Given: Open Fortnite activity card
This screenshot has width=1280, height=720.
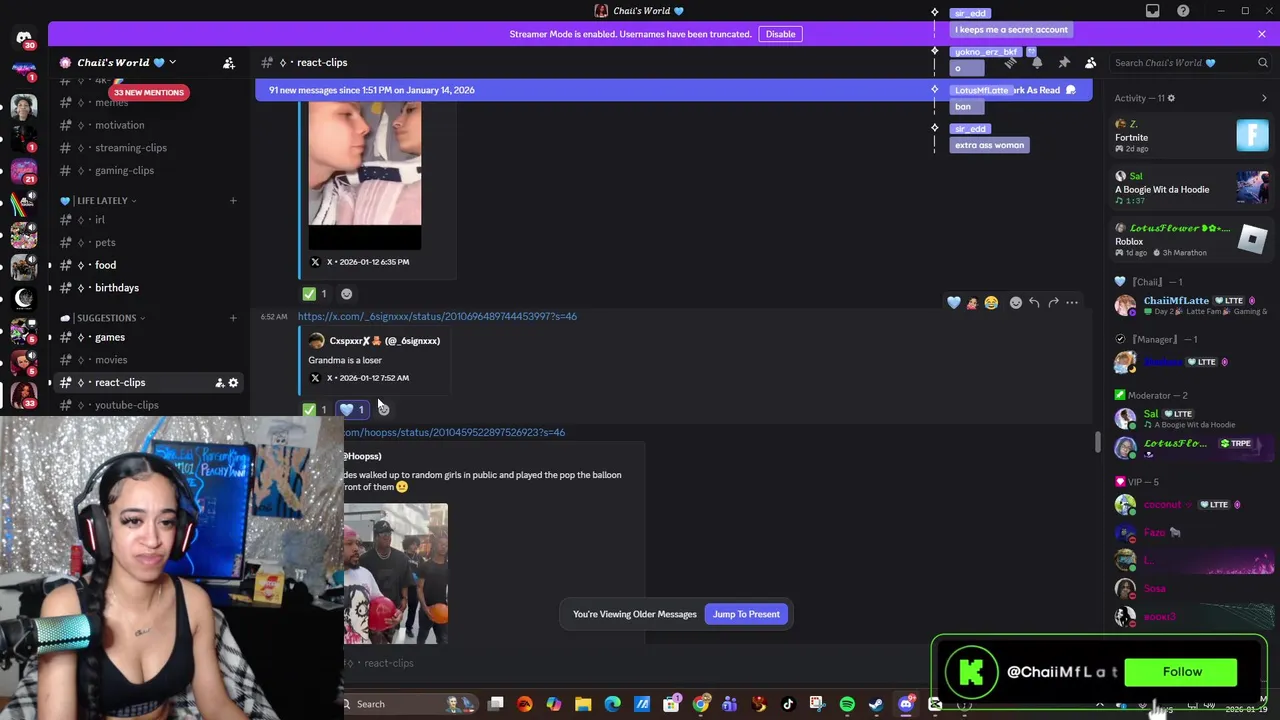Looking at the screenshot, I should click(1192, 137).
